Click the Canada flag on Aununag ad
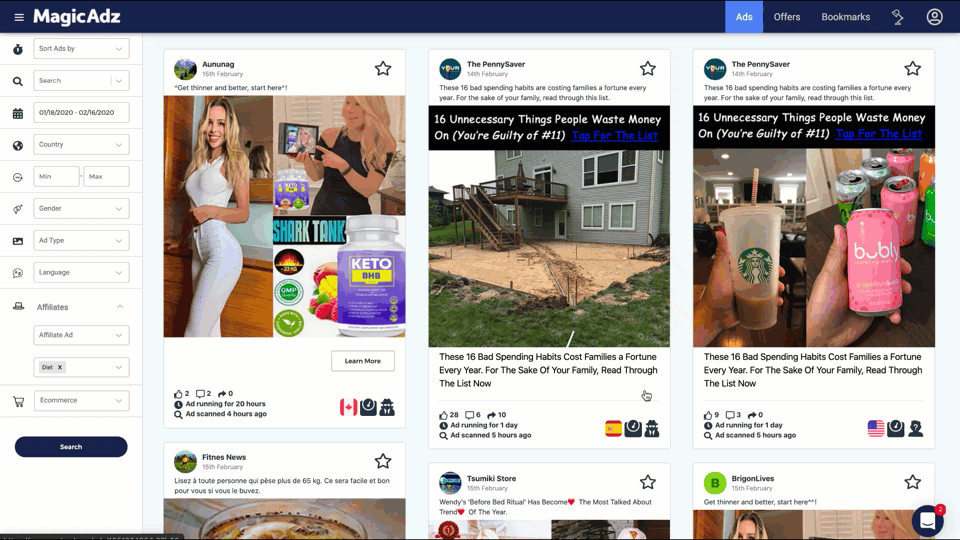This screenshot has height=540, width=960. [x=348, y=407]
